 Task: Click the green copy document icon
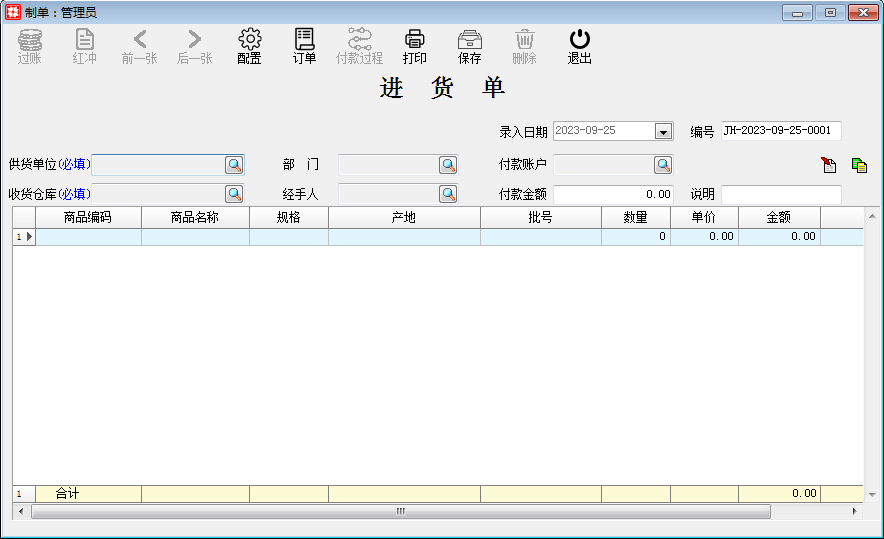pyautogui.click(x=859, y=165)
